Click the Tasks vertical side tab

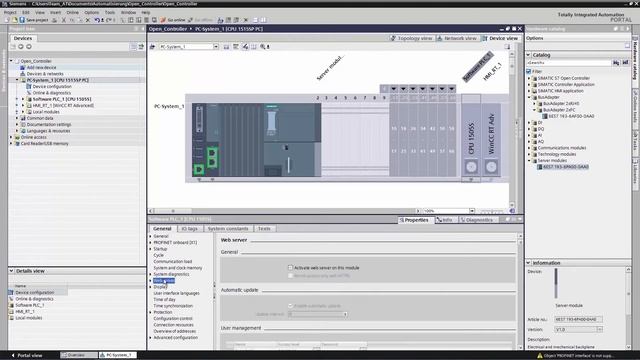[636, 143]
